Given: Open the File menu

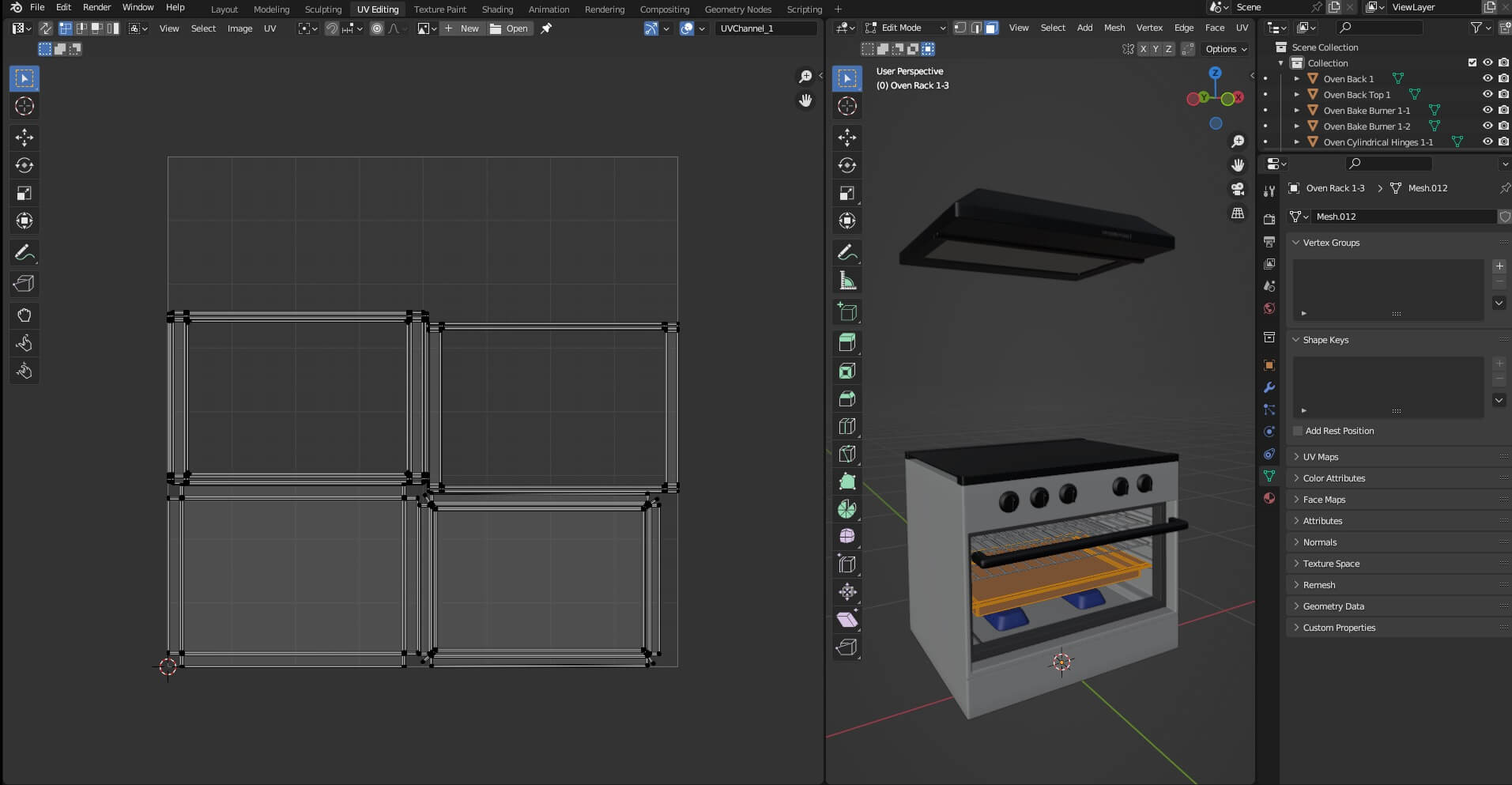Looking at the screenshot, I should 37,7.
